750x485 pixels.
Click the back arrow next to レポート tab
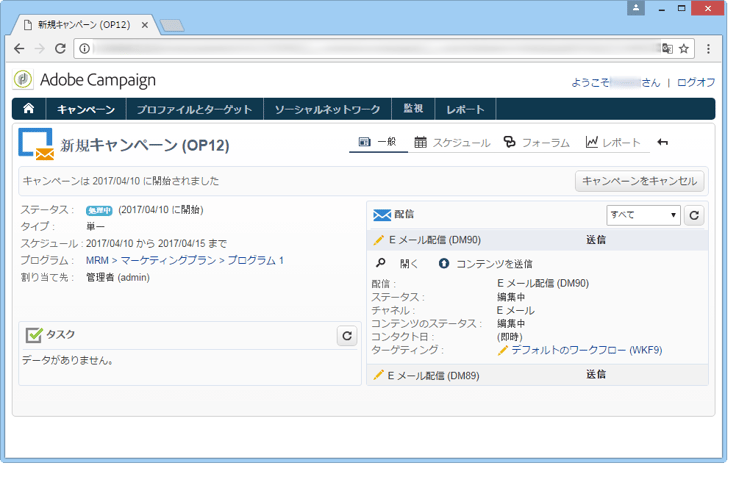pyautogui.click(x=662, y=142)
